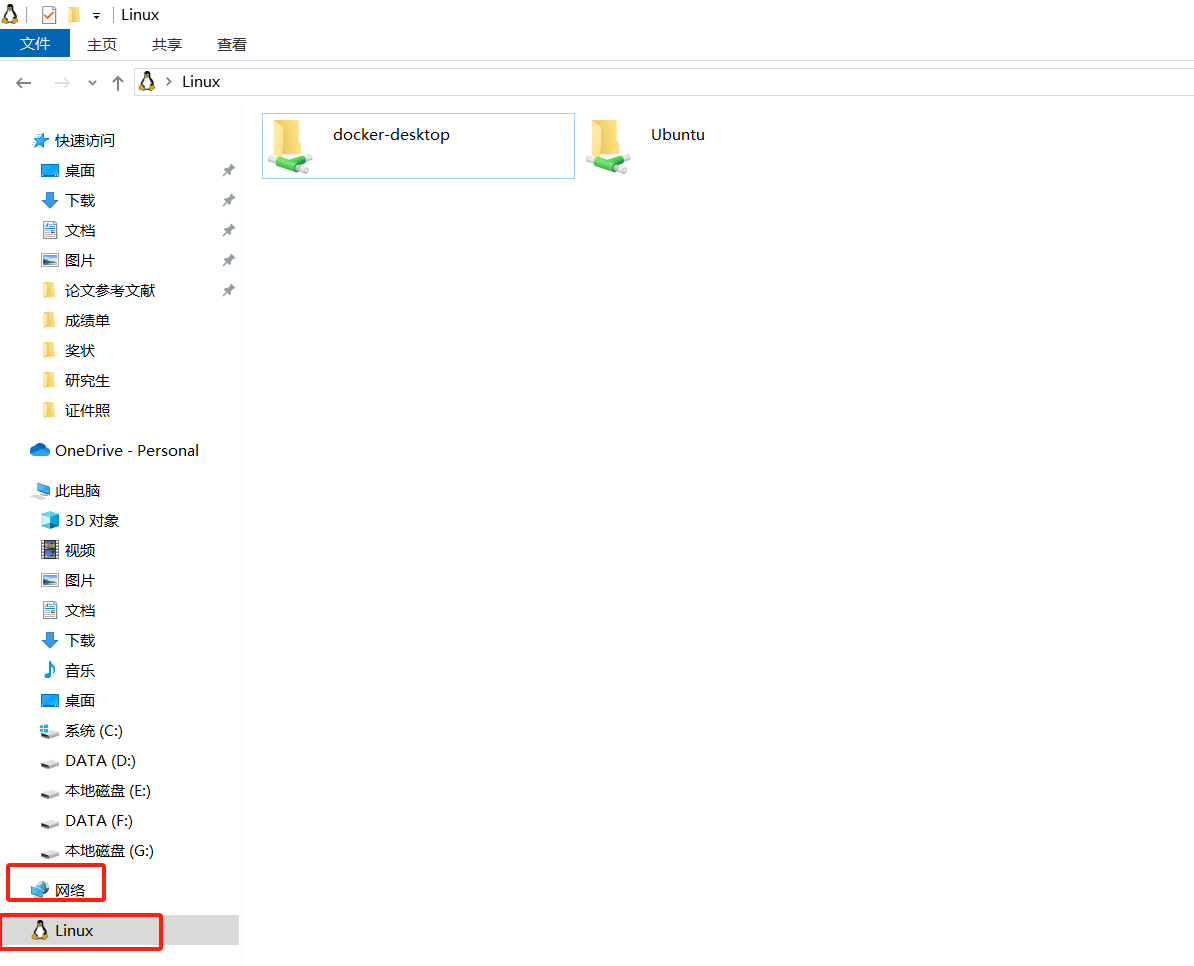Screen dimensions: 1194x966
Task: Open the DATA (F:) drive
Action: tap(87, 821)
